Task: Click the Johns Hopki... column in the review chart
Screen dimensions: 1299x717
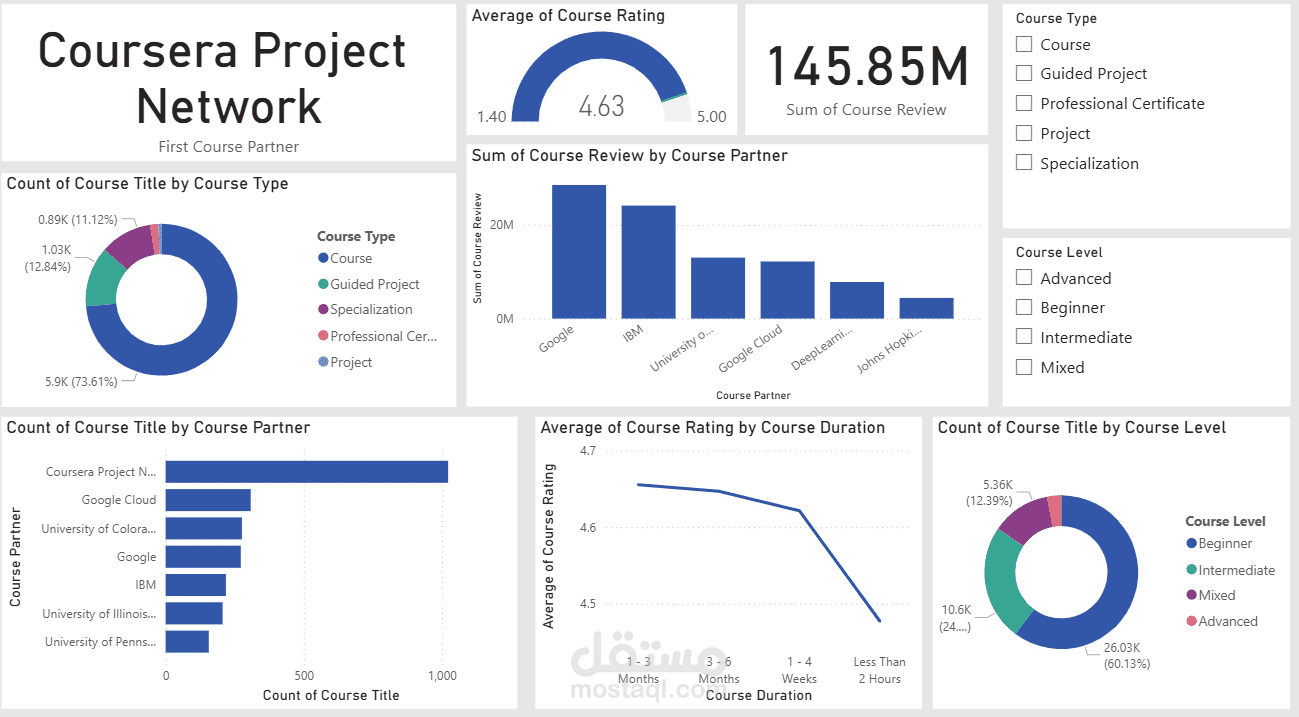Action: pos(926,308)
